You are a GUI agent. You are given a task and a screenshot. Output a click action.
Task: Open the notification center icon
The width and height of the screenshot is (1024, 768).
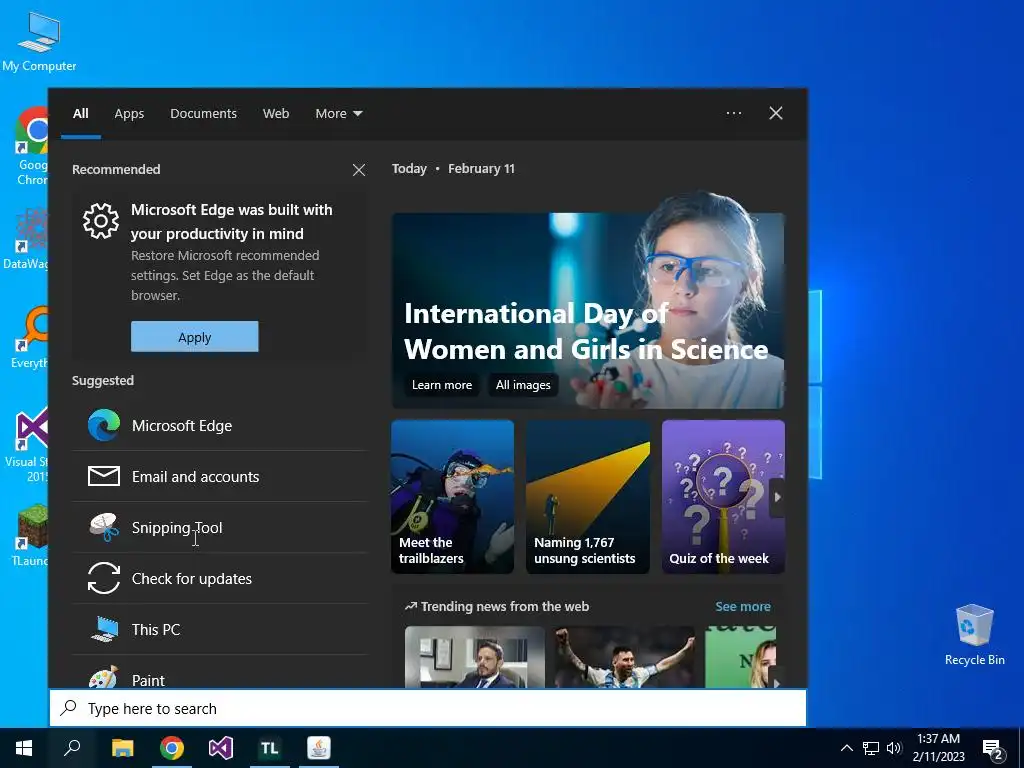pyautogui.click(x=993, y=750)
